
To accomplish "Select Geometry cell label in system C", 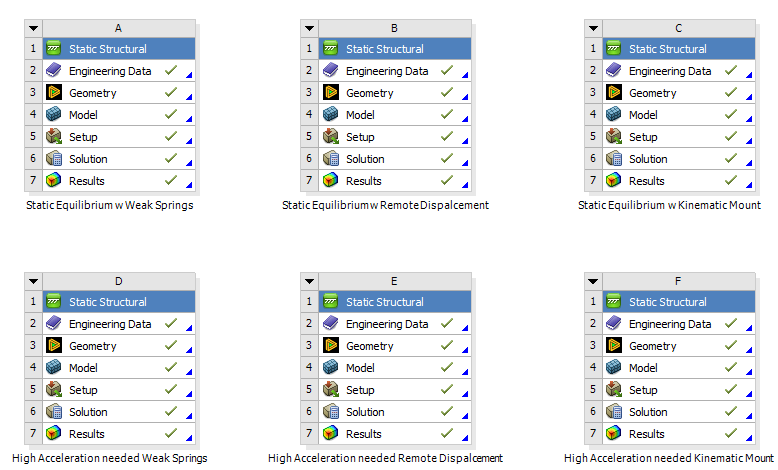I will (x=652, y=93).
